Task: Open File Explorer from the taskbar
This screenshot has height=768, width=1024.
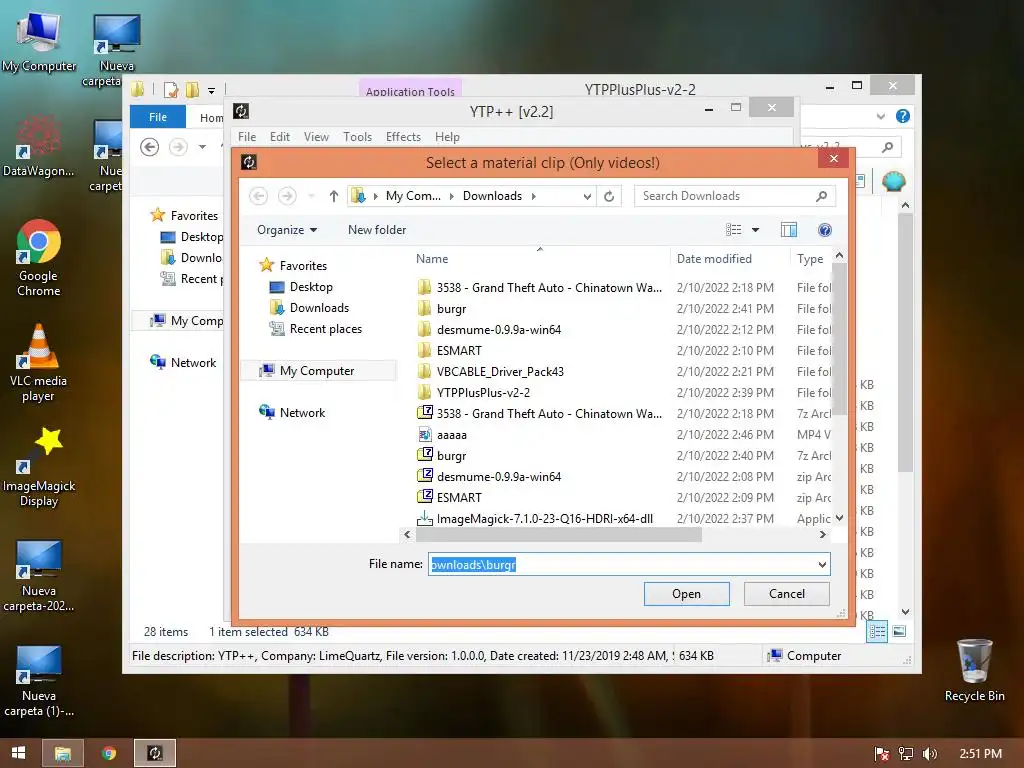Action: pyautogui.click(x=63, y=753)
